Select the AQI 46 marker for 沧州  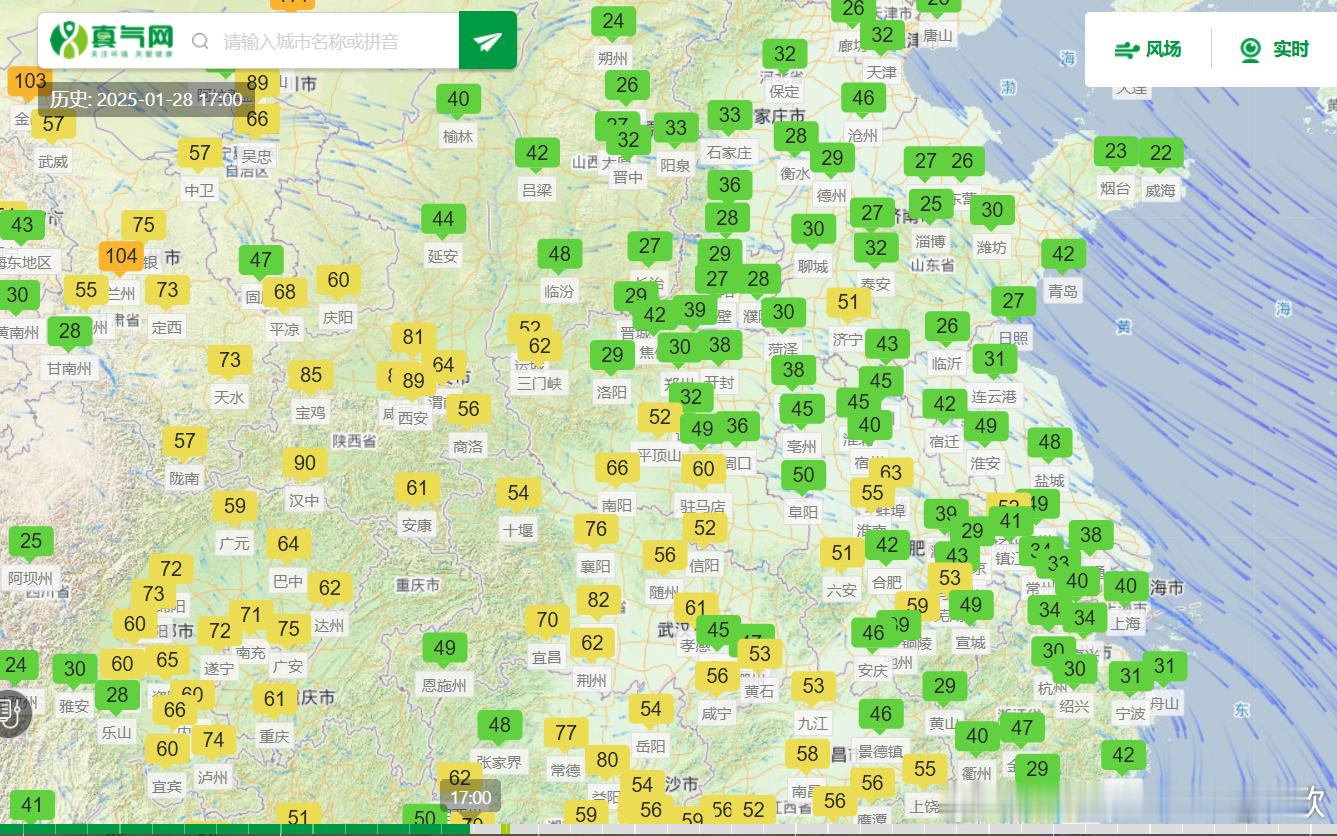[x=863, y=98]
